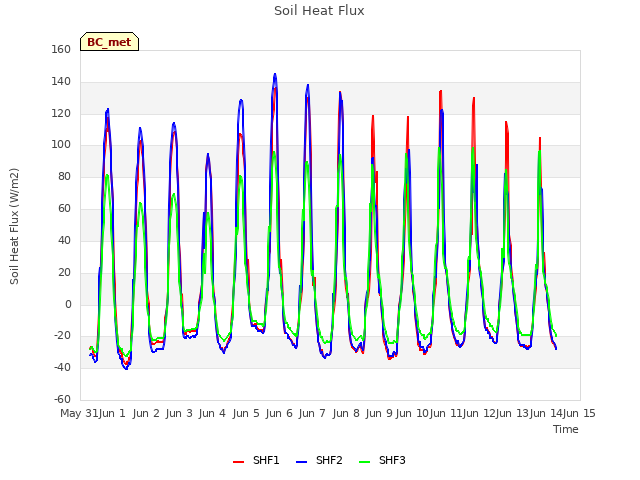Click the Jun 12 x-axis tick label
This screenshot has width=640, height=480.
[479, 413]
